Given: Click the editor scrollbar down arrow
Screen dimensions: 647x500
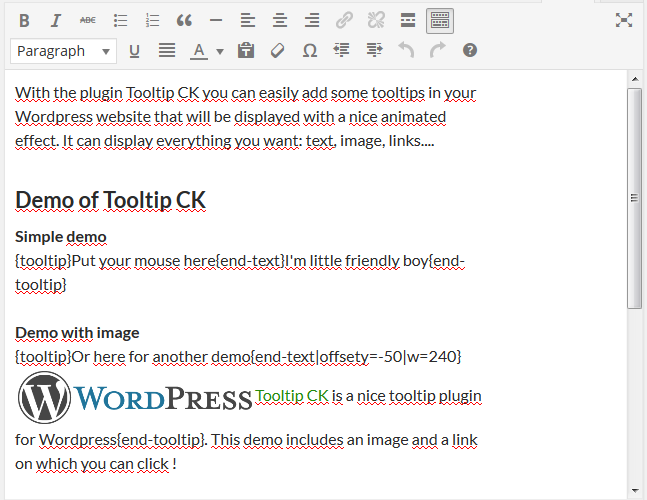Looking at the screenshot, I should [x=635, y=491].
